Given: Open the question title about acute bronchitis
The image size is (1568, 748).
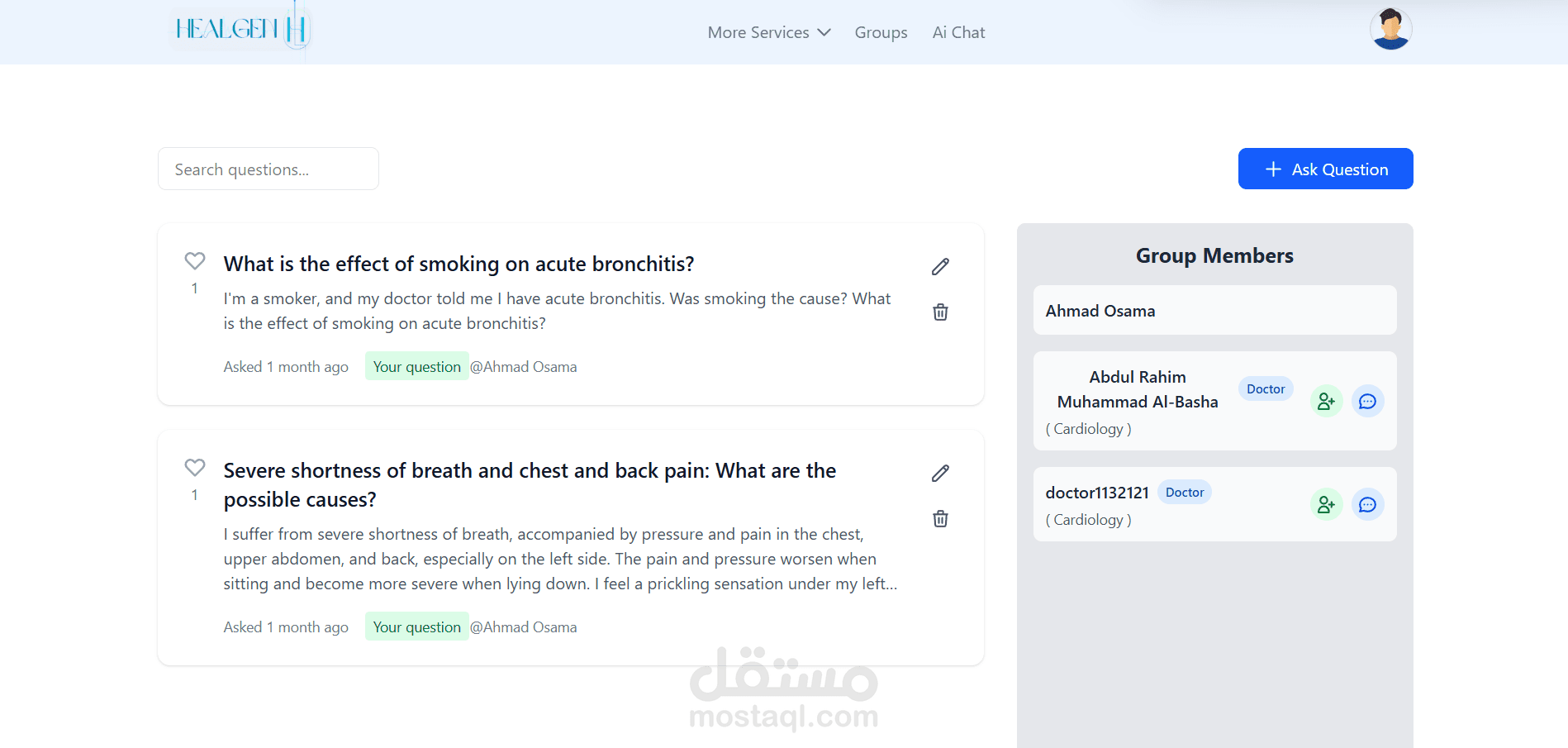Looking at the screenshot, I should tap(459, 264).
